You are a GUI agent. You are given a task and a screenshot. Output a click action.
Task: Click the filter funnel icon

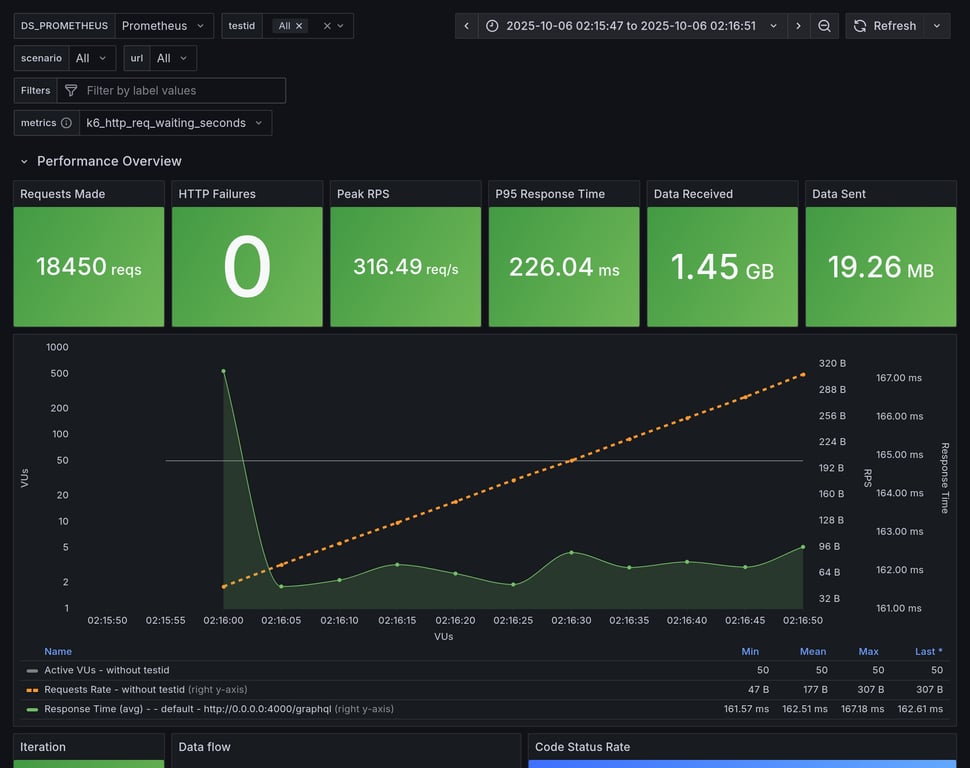(x=71, y=91)
